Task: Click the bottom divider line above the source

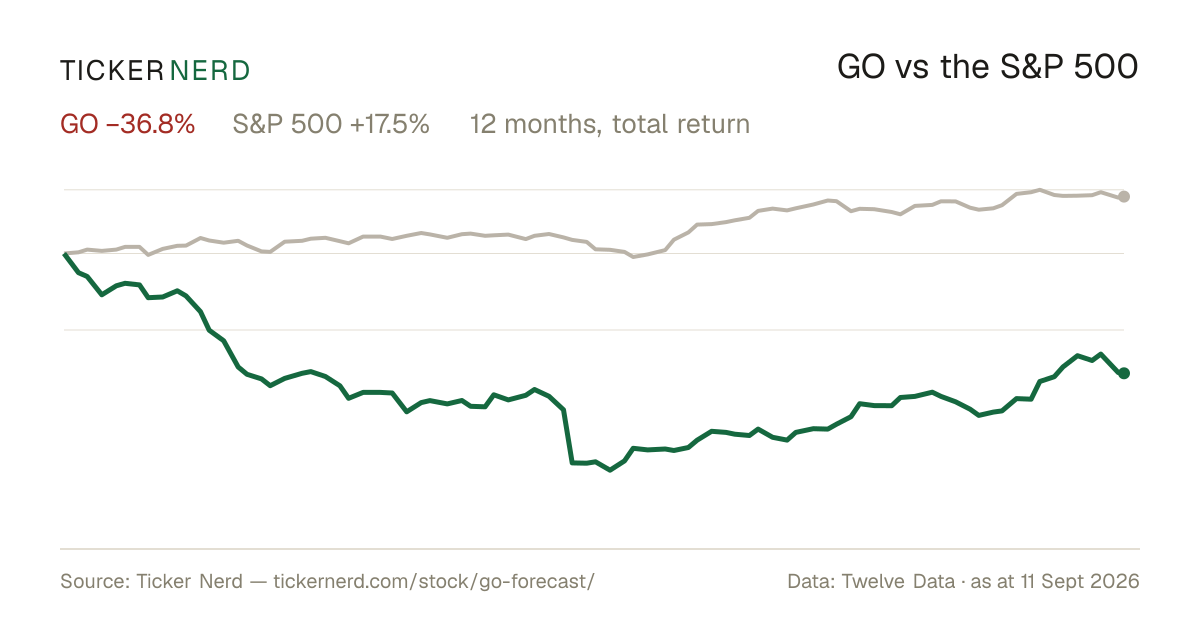Action: (600, 548)
